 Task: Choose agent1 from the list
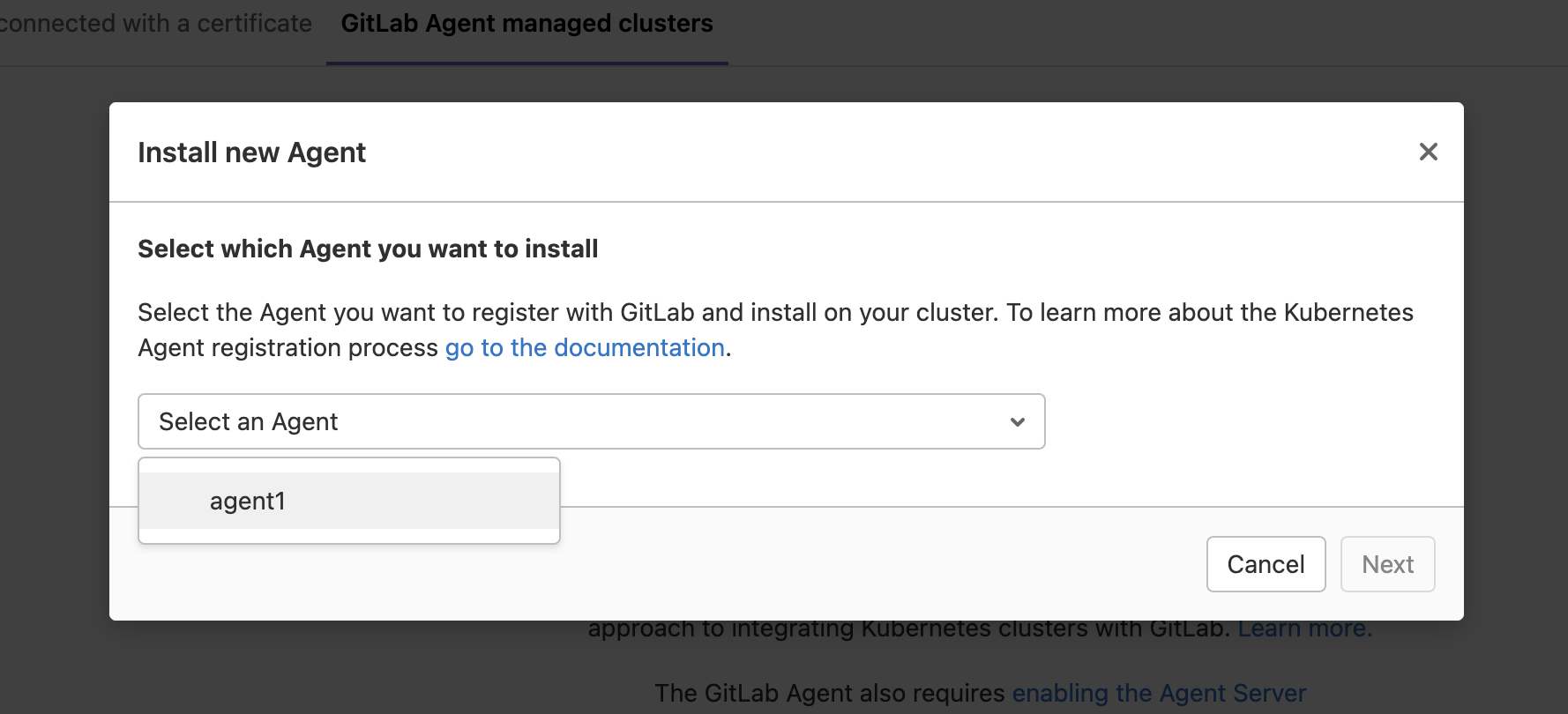pos(349,501)
